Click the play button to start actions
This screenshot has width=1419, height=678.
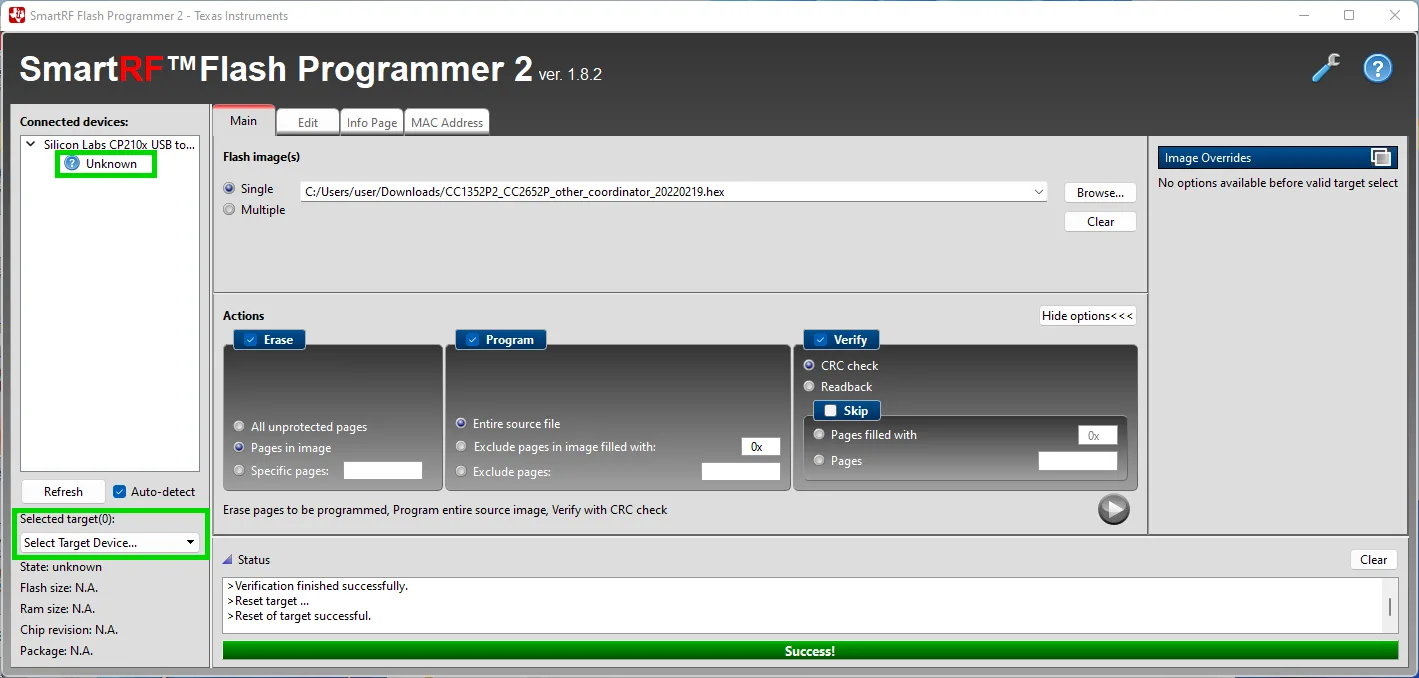(x=1113, y=509)
